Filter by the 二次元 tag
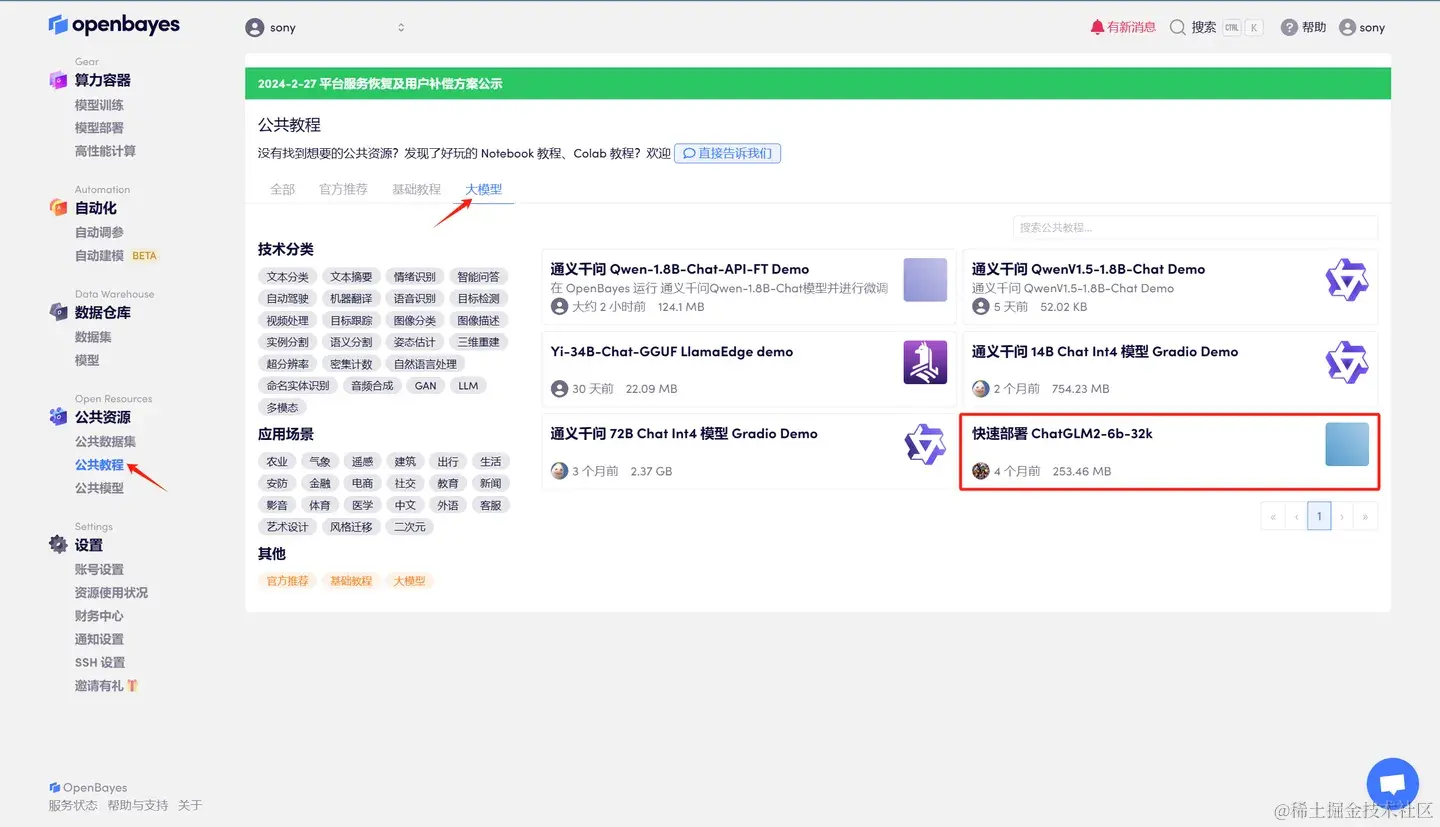Viewport: 1440px width, 827px height. click(x=409, y=527)
